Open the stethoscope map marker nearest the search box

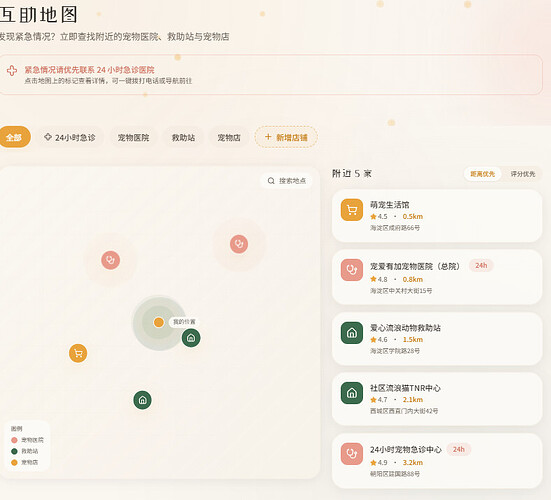point(239,244)
